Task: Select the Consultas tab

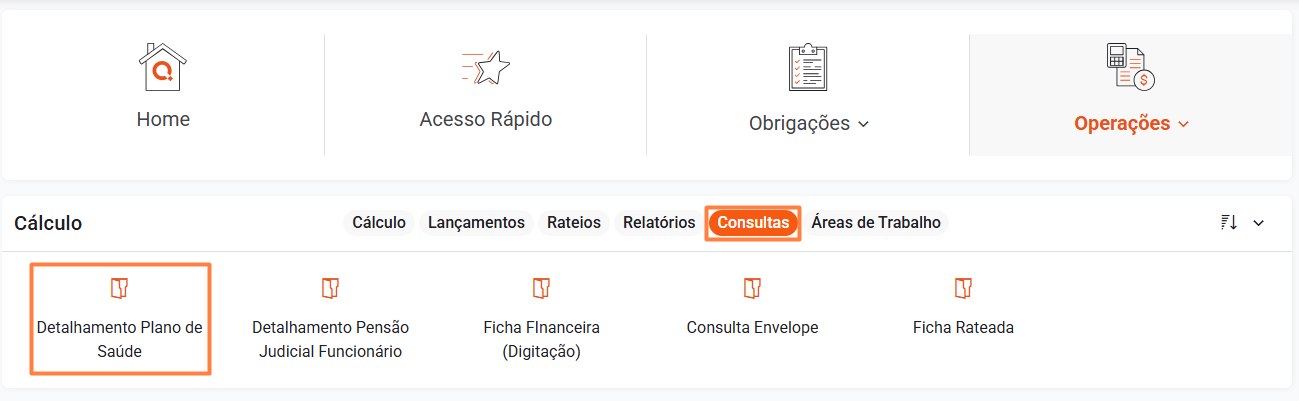Action: [x=753, y=223]
